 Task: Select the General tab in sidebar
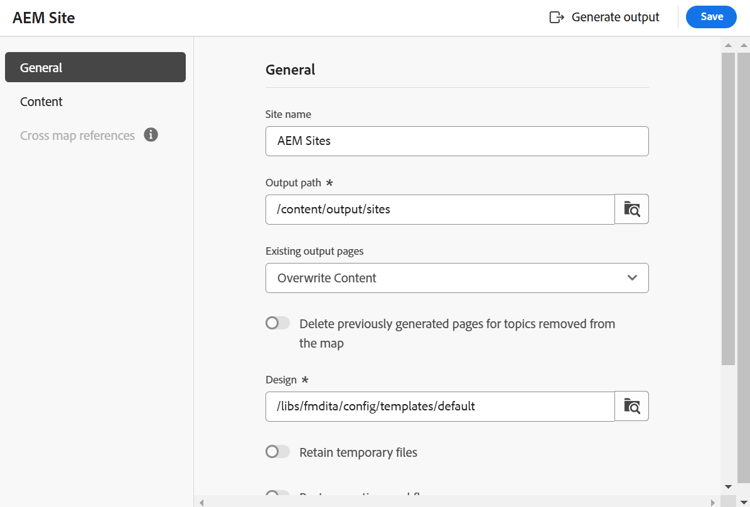coord(95,67)
